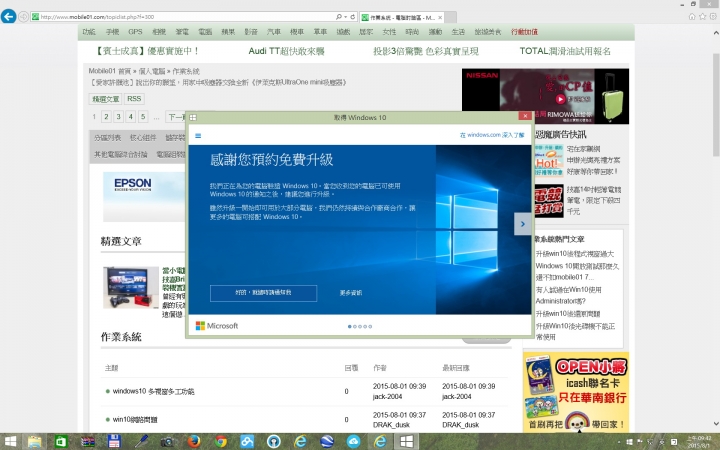Click the window icon in dialog title bar
This screenshot has height=450, width=720.
point(193,118)
